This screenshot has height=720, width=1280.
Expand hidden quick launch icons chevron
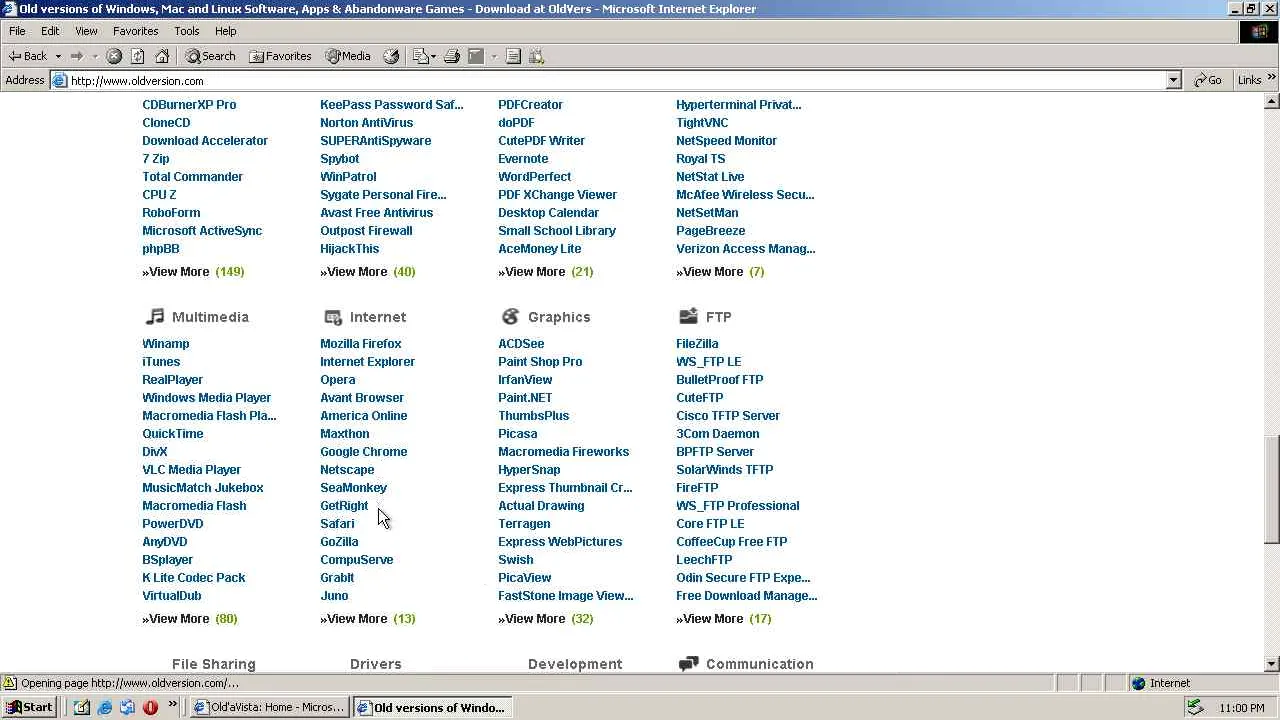coord(172,704)
